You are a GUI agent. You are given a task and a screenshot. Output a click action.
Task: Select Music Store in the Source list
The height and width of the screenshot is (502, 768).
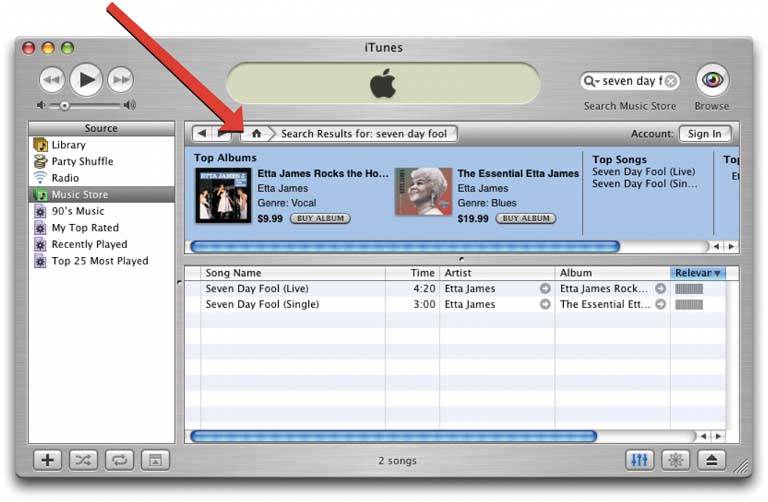(x=101, y=194)
